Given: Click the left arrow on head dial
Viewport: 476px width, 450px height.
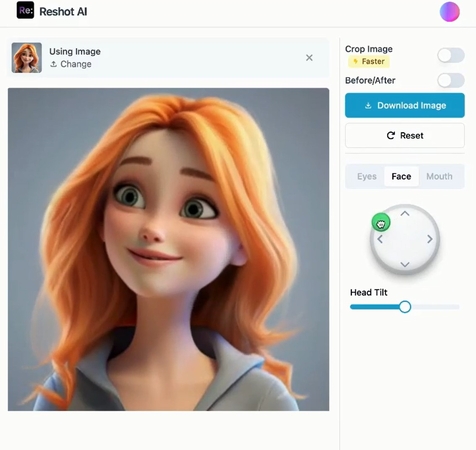Looking at the screenshot, I should (x=380, y=239).
